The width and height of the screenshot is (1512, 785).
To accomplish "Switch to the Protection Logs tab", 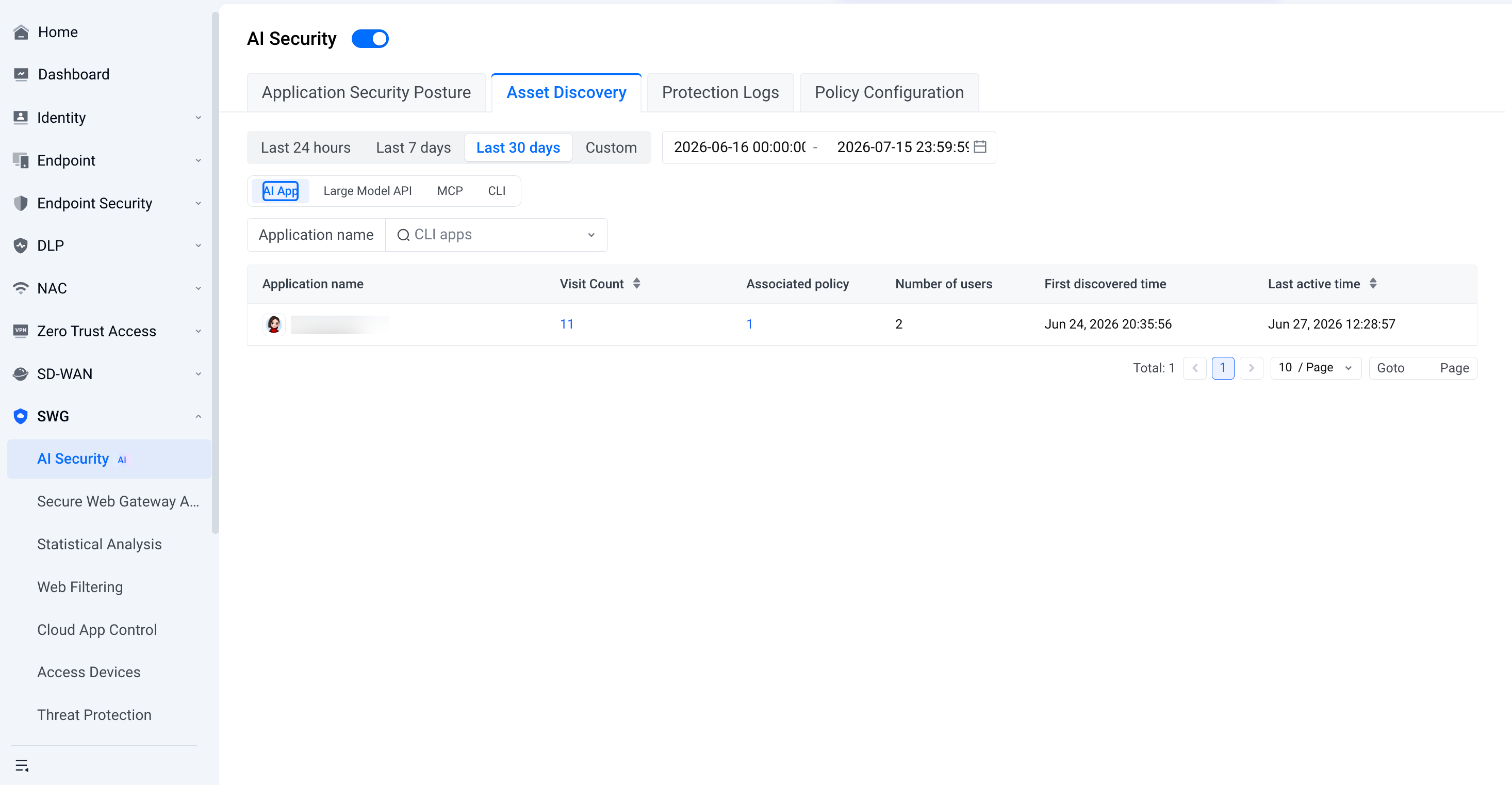I will [720, 93].
